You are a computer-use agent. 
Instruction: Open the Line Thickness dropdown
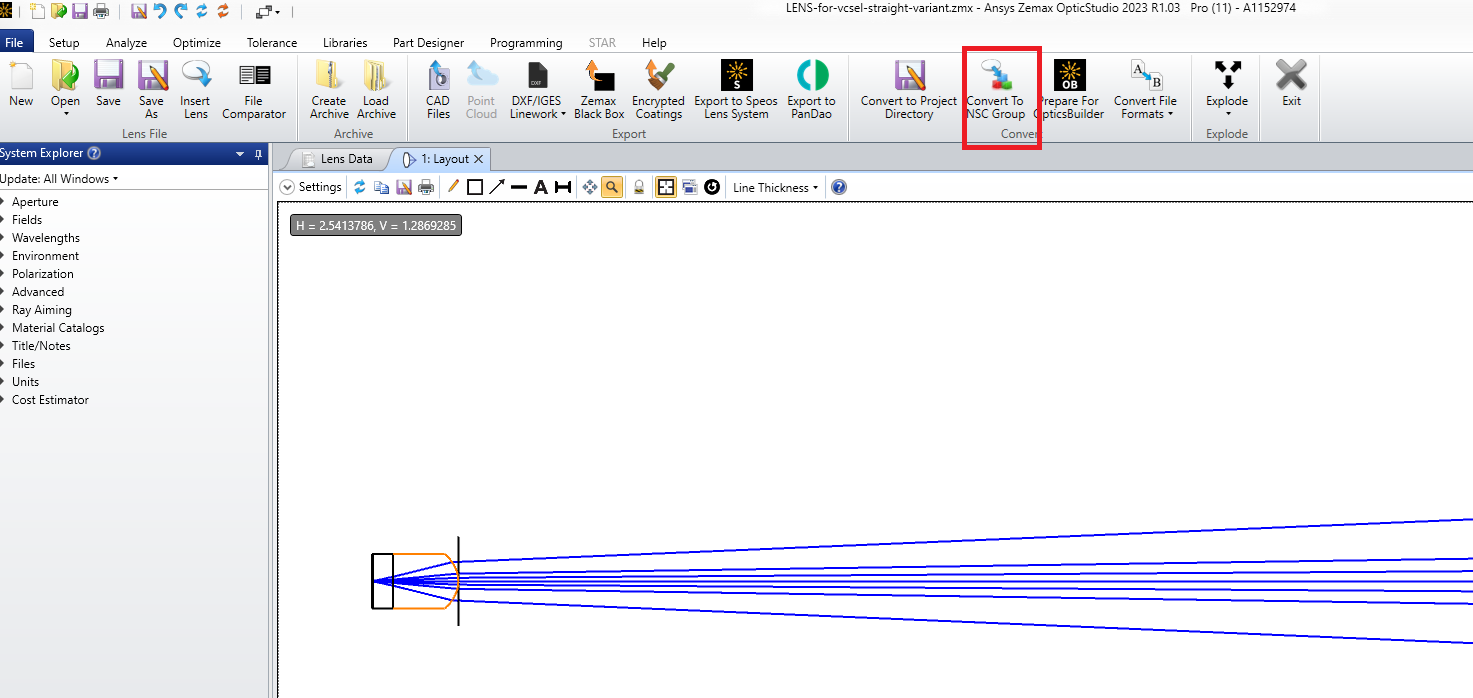775,187
